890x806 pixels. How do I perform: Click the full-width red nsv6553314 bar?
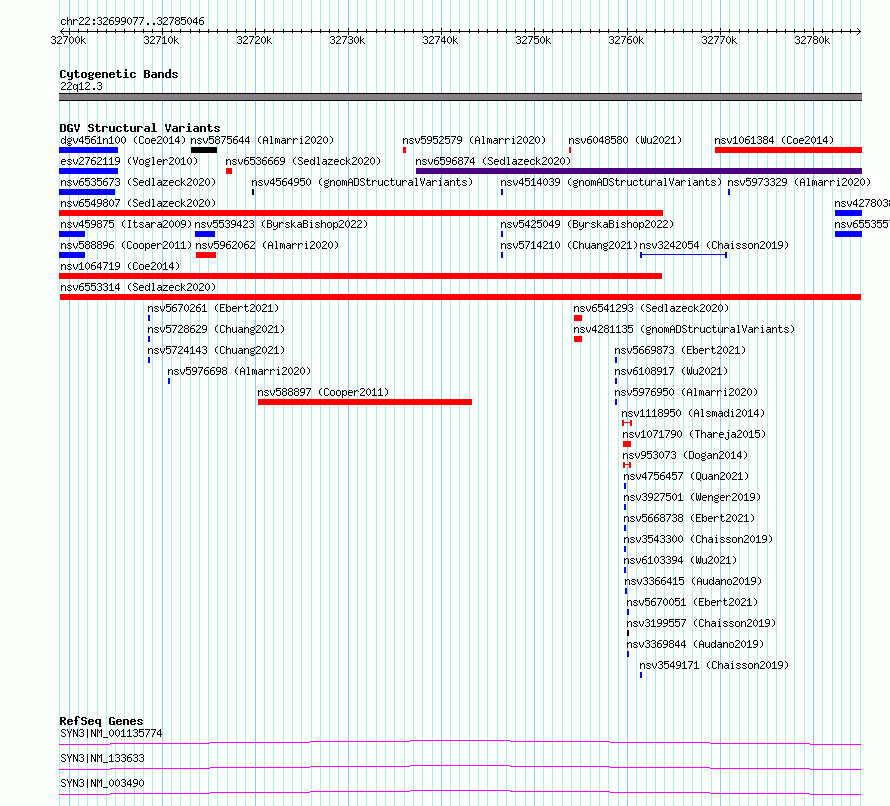(x=460, y=297)
